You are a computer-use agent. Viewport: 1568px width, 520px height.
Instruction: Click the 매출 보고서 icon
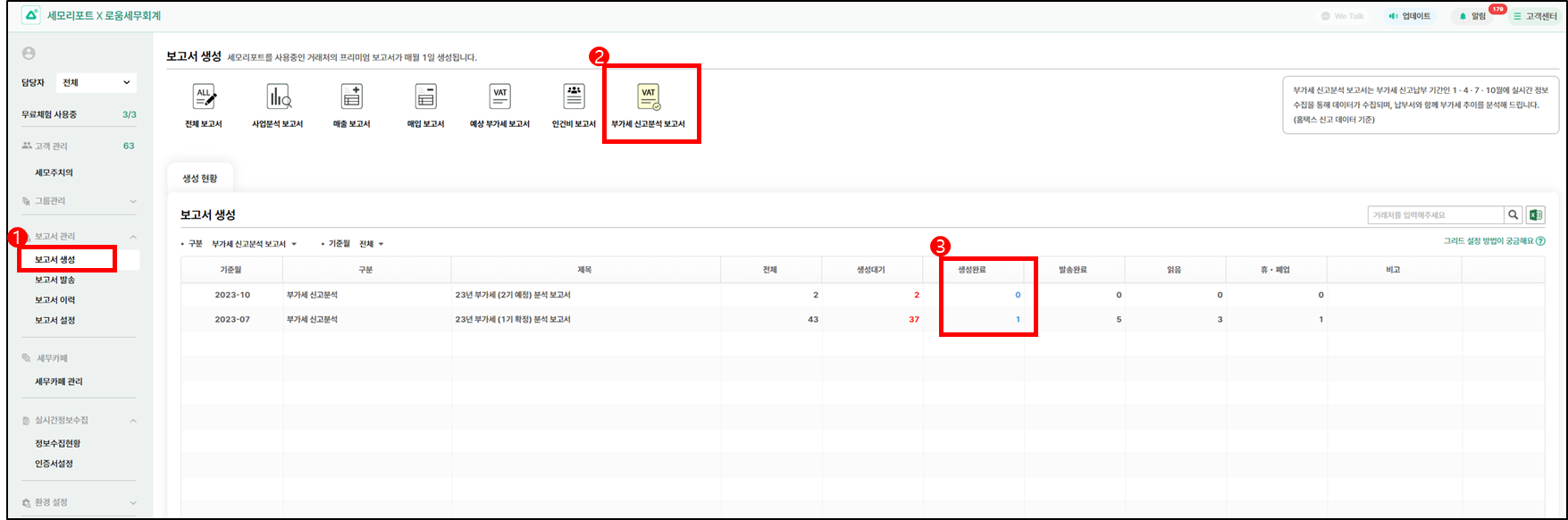tap(351, 96)
